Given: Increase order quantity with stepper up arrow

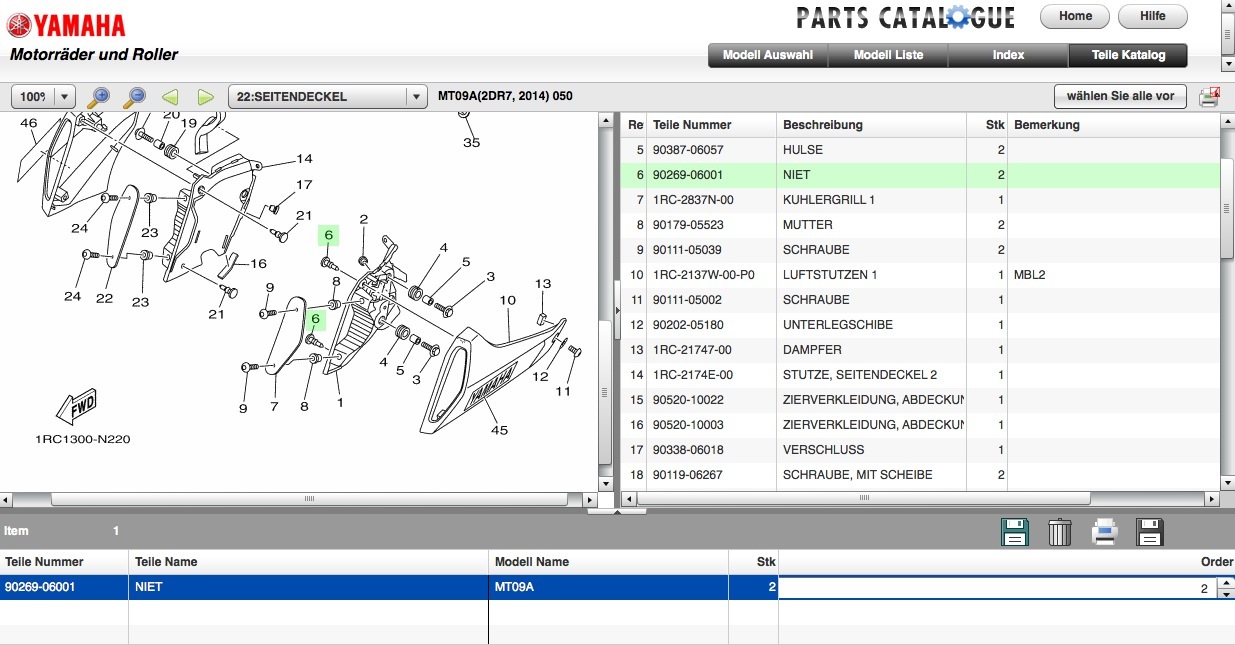Looking at the screenshot, I should point(1226,584).
